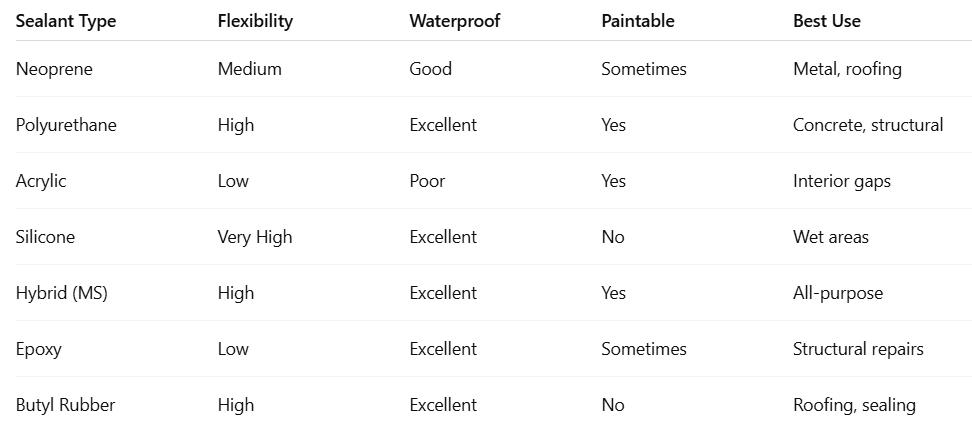This screenshot has width=972, height=440.
Task: Click the Flexibility column header
Action: click(x=255, y=20)
